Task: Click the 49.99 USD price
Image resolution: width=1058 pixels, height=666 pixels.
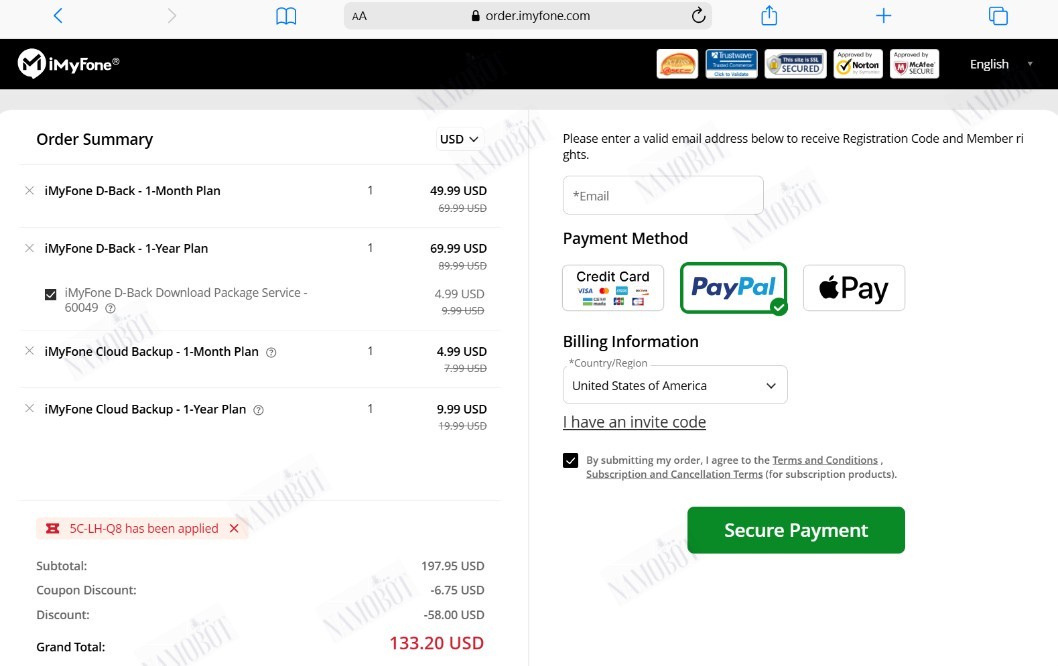Action: (x=458, y=191)
